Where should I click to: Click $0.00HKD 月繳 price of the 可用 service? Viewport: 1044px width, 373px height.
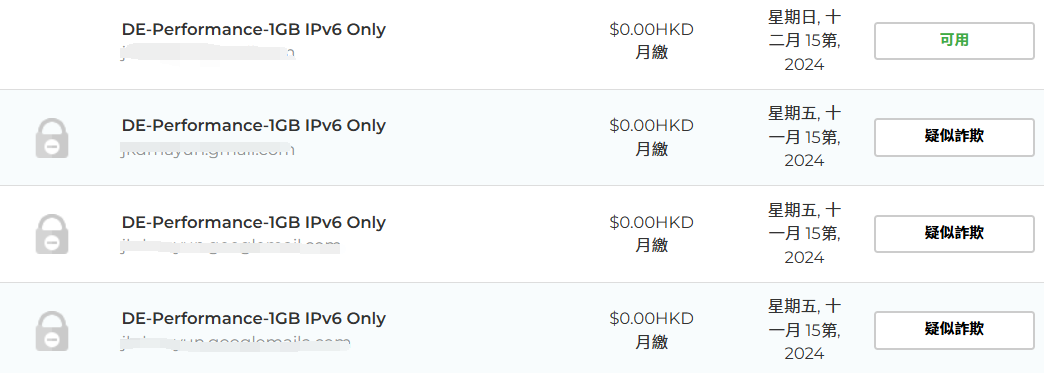[x=651, y=41]
